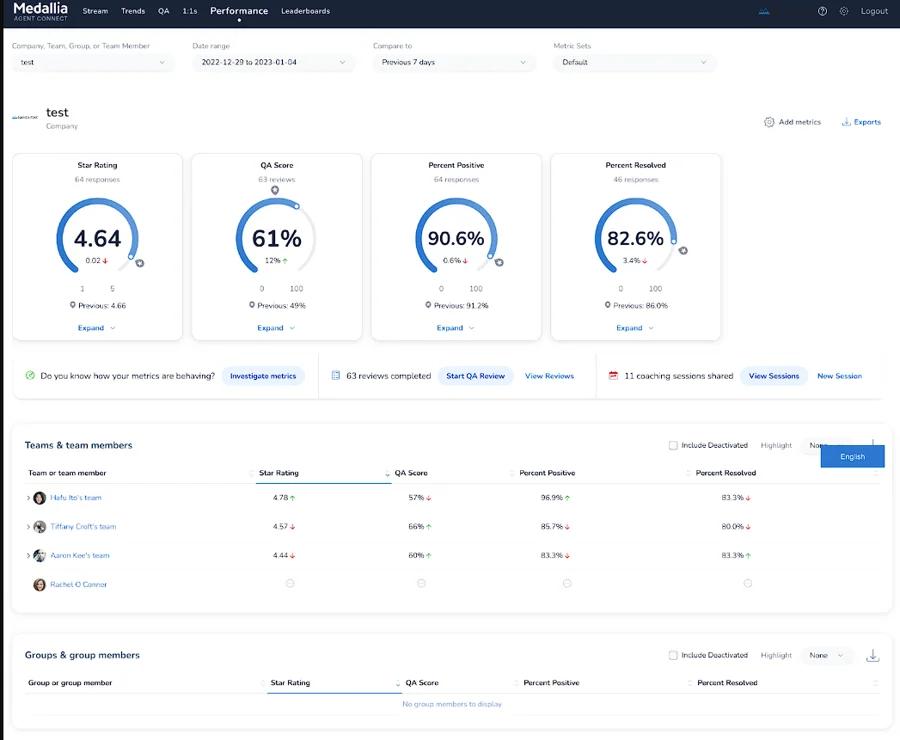Go to the Trends tab

click(x=132, y=11)
